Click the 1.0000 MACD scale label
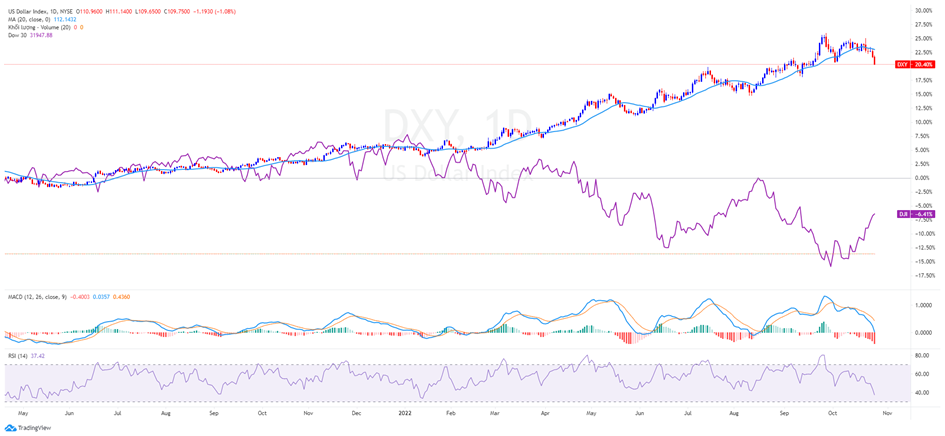Image resolution: width=945 pixels, height=436 pixels. pyautogui.click(x=923, y=307)
